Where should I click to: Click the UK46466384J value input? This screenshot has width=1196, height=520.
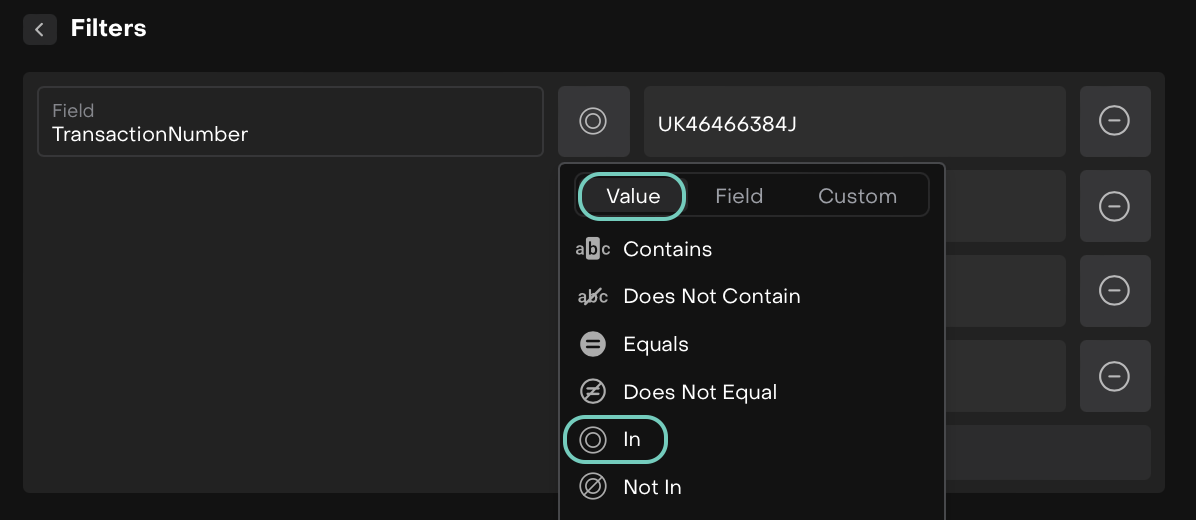click(854, 122)
